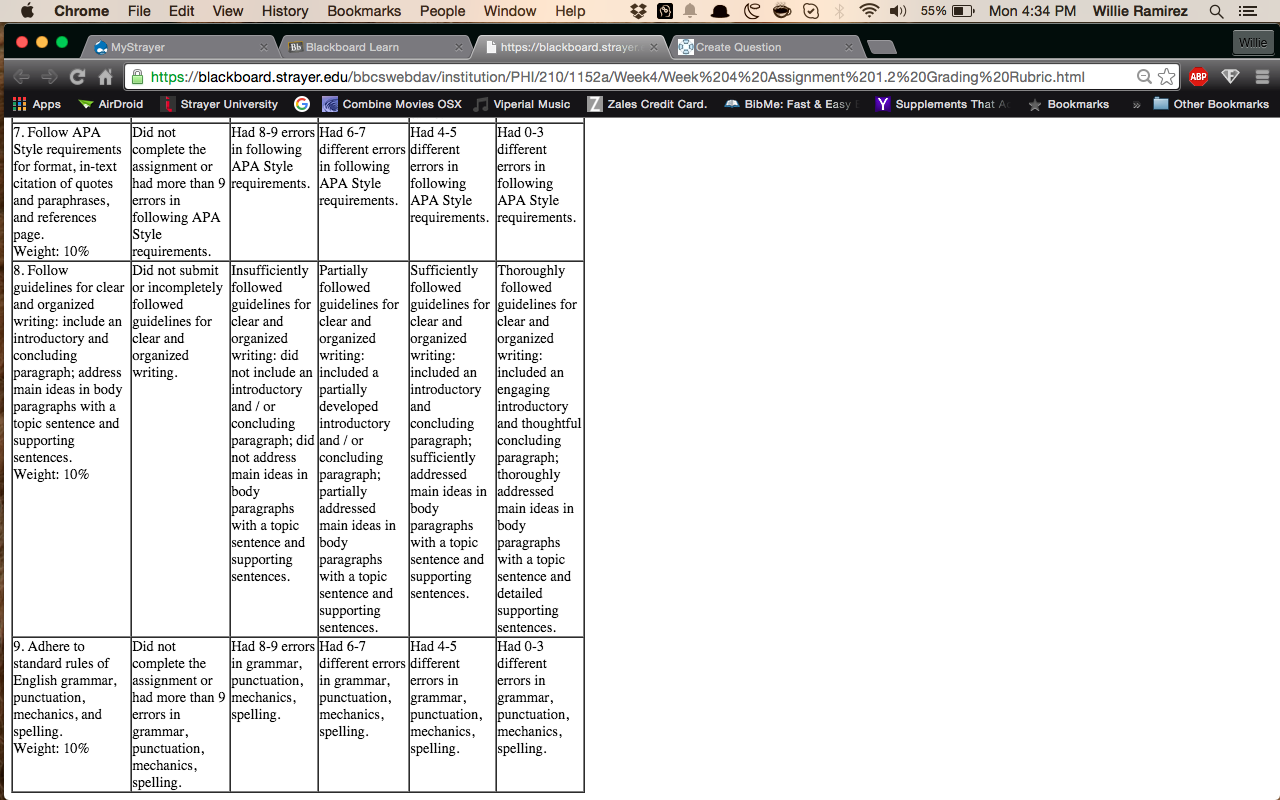Reload the page with the refresh icon
Viewport: 1280px width, 800px height.
coord(77,77)
